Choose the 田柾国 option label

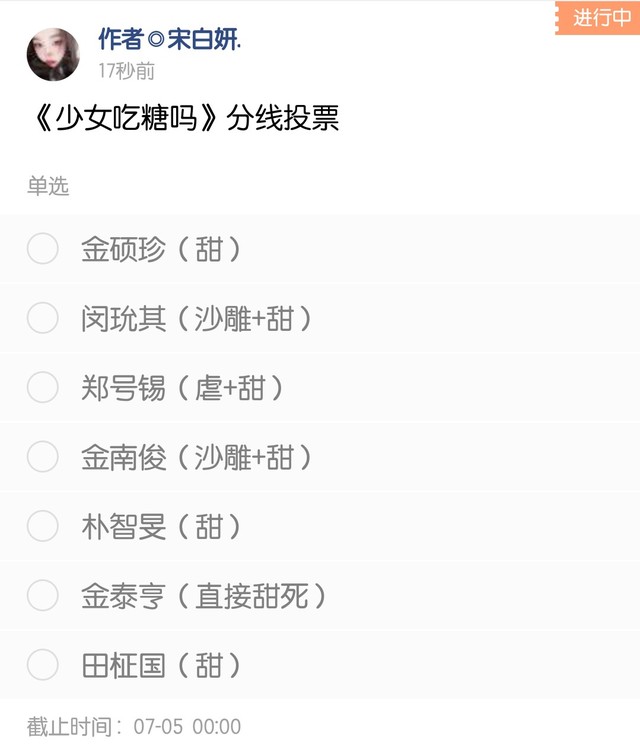coord(161,665)
